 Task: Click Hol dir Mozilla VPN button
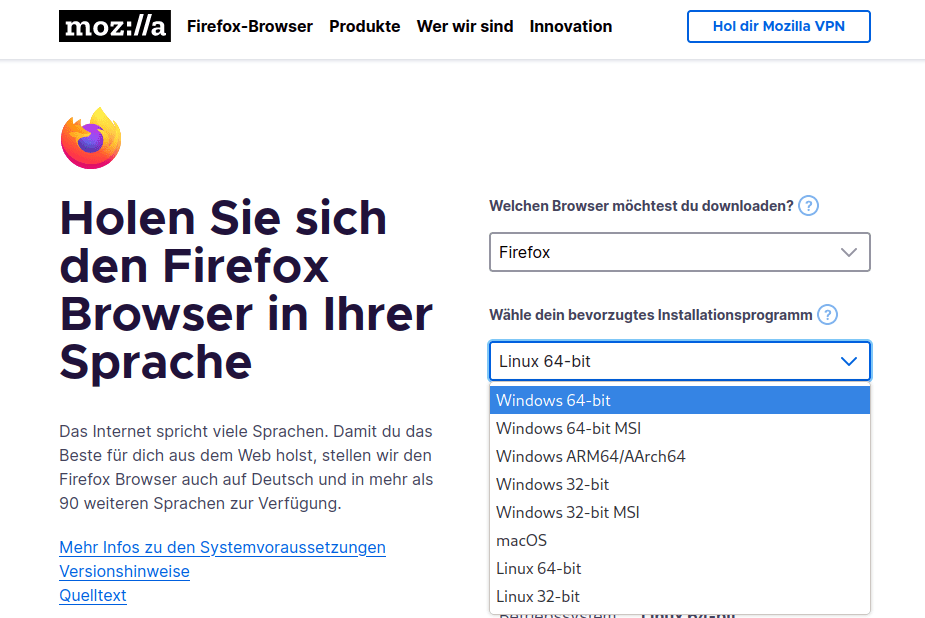click(779, 27)
